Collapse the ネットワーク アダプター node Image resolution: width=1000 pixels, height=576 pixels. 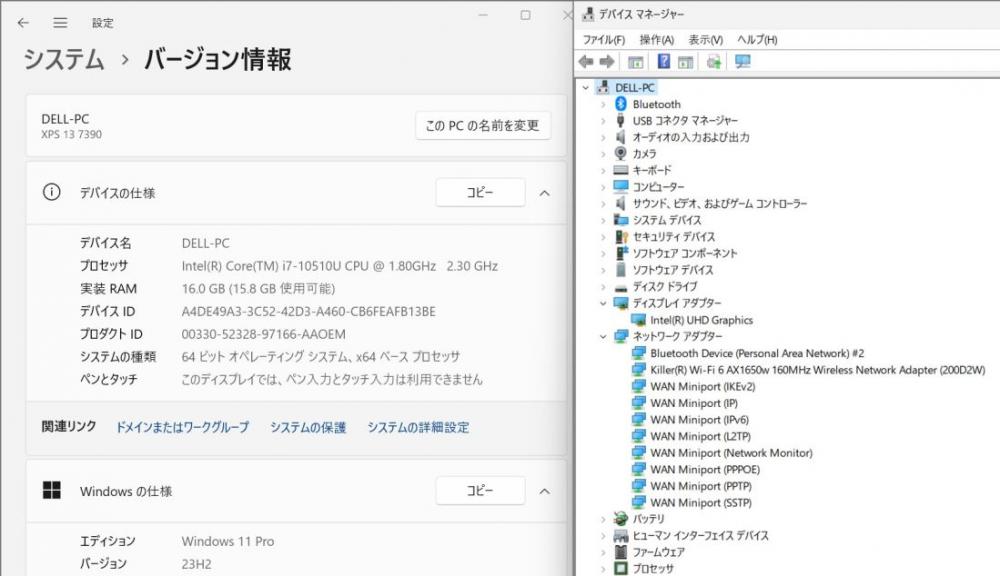coord(603,336)
